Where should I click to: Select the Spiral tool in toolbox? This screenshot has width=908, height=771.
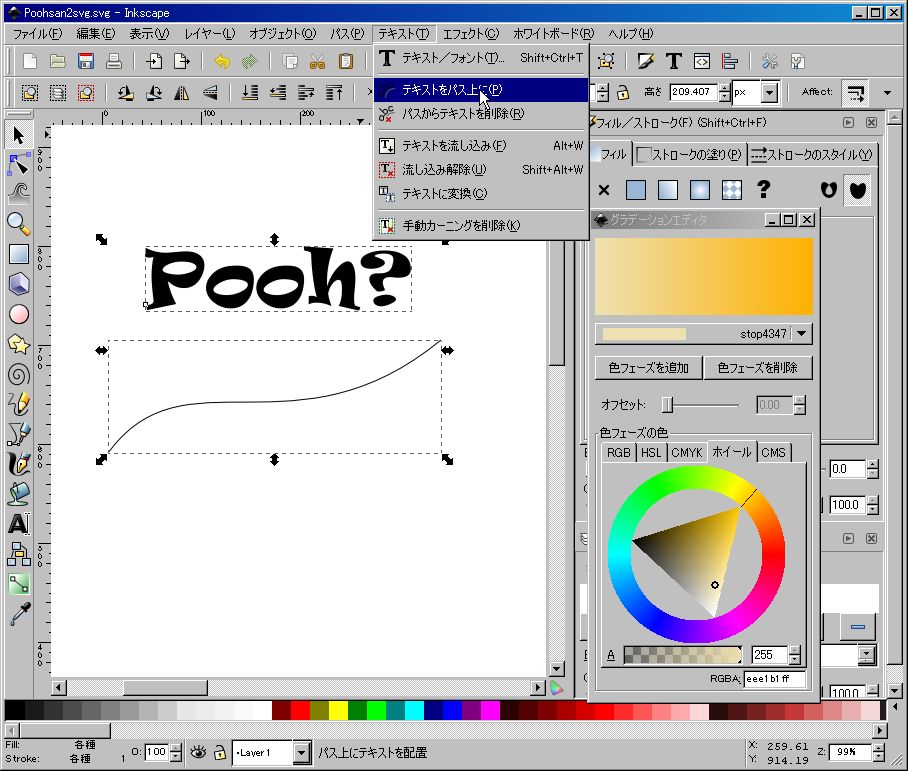click(18, 374)
